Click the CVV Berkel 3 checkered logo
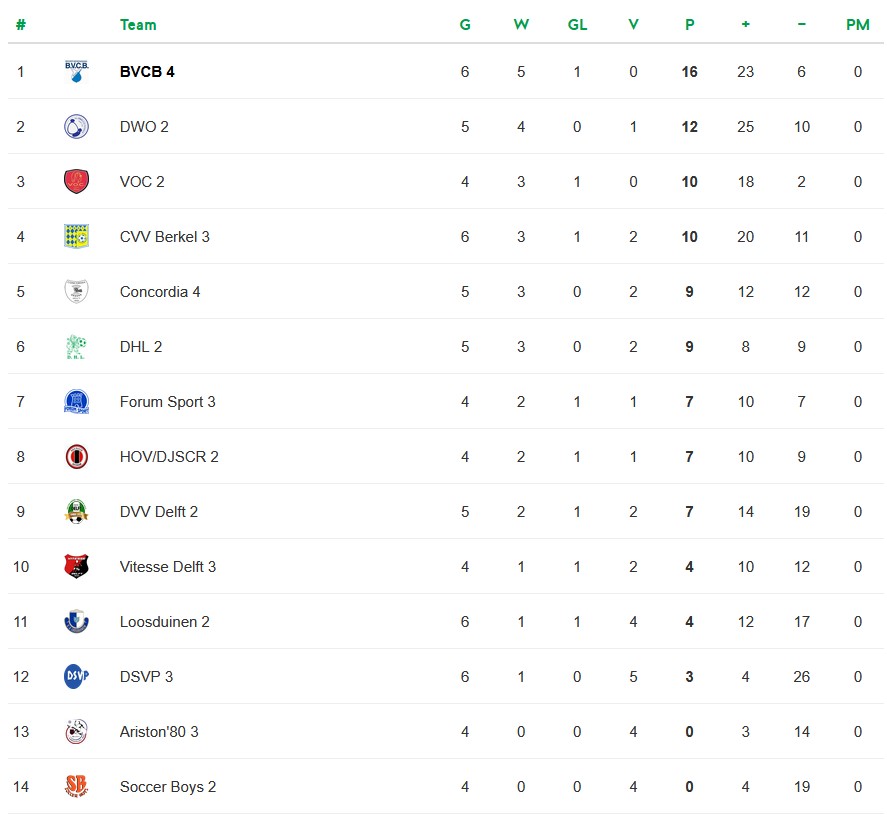The height and width of the screenshot is (824, 887). click(76, 237)
